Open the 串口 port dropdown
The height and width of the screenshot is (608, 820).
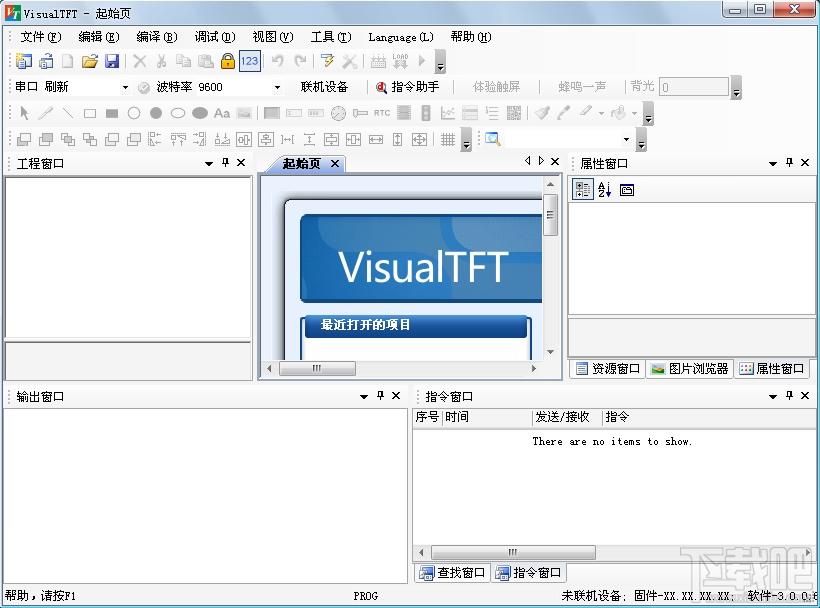point(125,87)
